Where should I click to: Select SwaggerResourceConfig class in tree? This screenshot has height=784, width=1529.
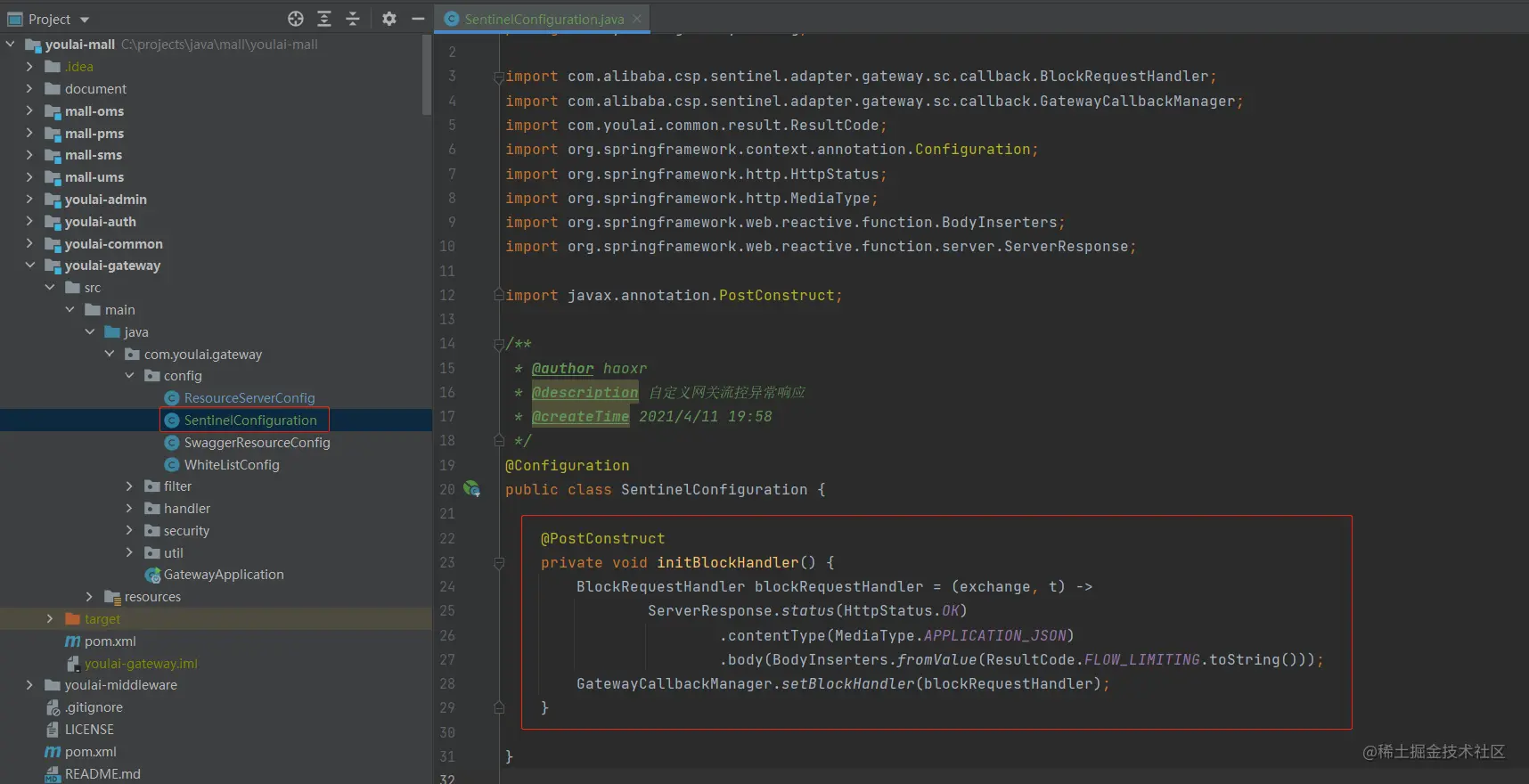tap(257, 442)
